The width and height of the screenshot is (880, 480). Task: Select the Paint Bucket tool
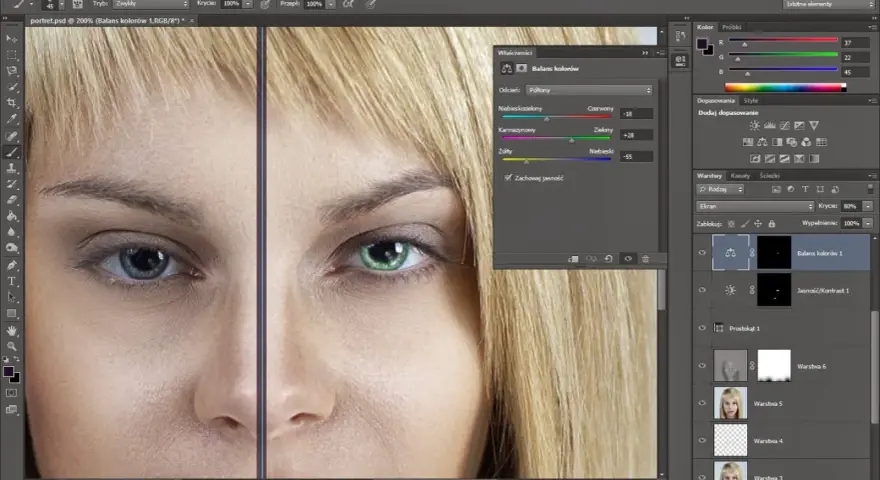pos(11,216)
